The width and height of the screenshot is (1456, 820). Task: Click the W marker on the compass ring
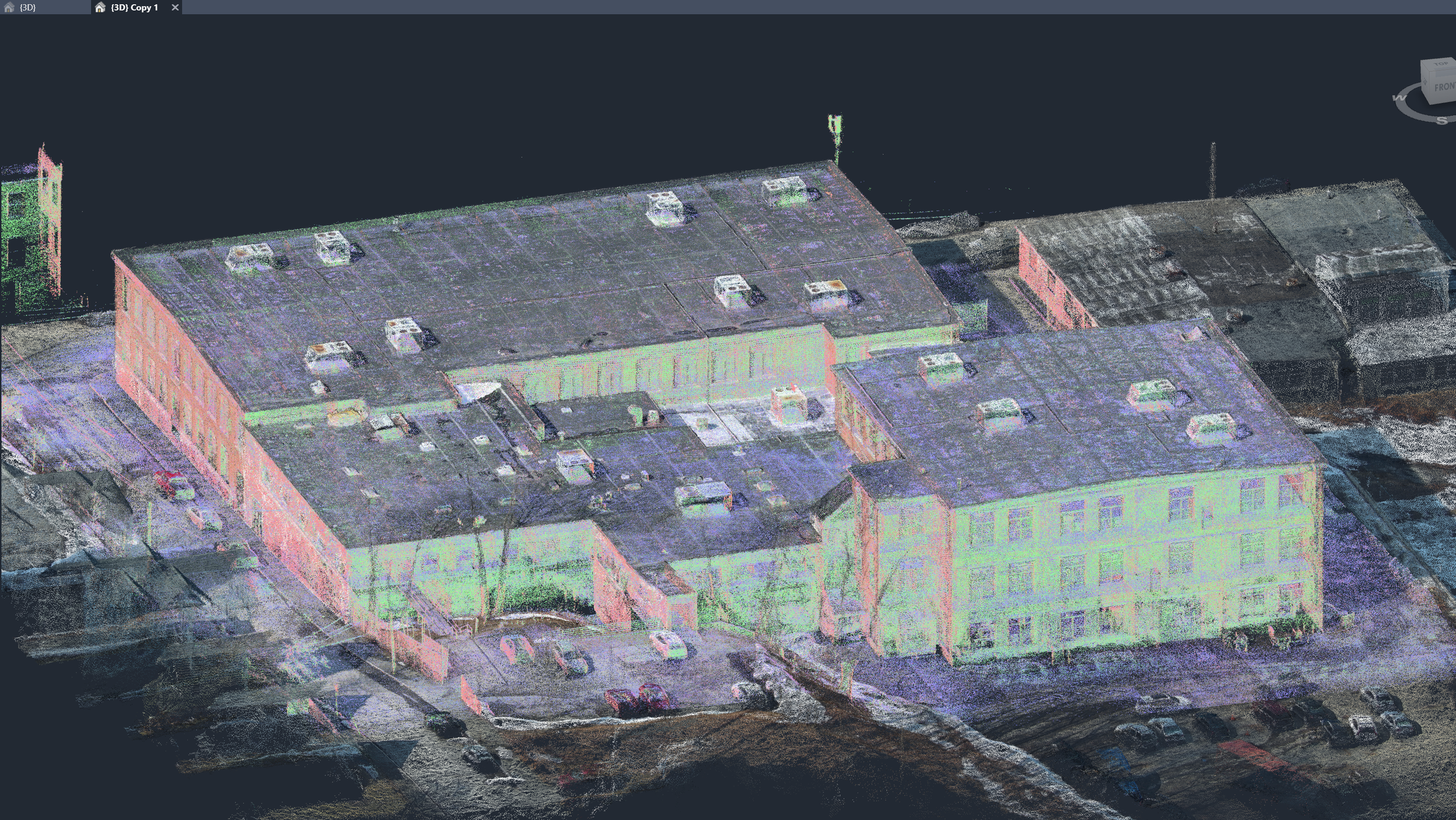1399,97
